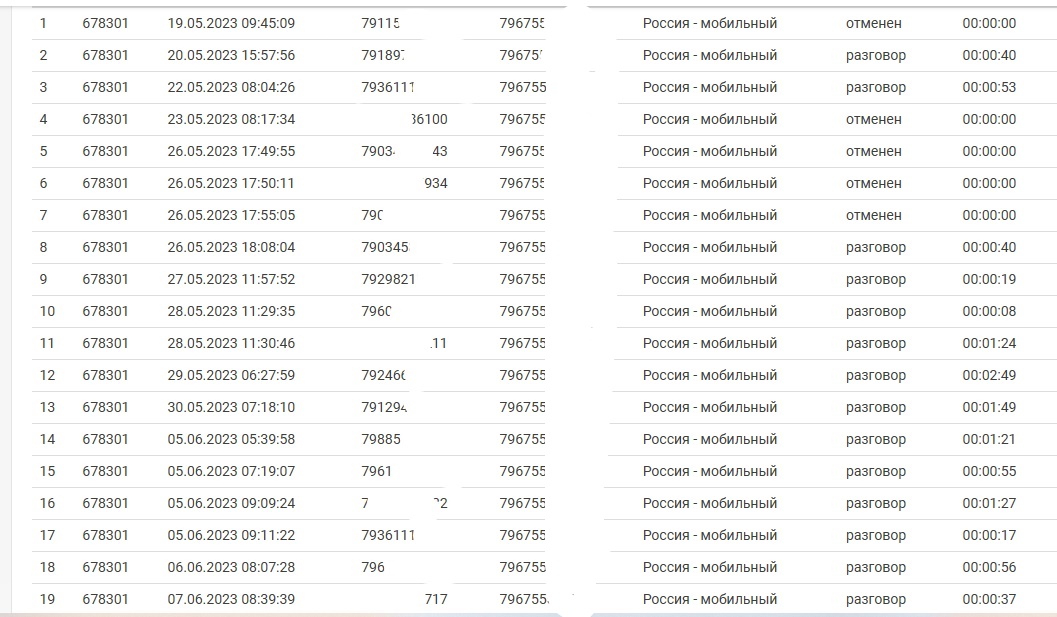Select call row number 1
This screenshot has width=1057, height=617.
[544, 23]
